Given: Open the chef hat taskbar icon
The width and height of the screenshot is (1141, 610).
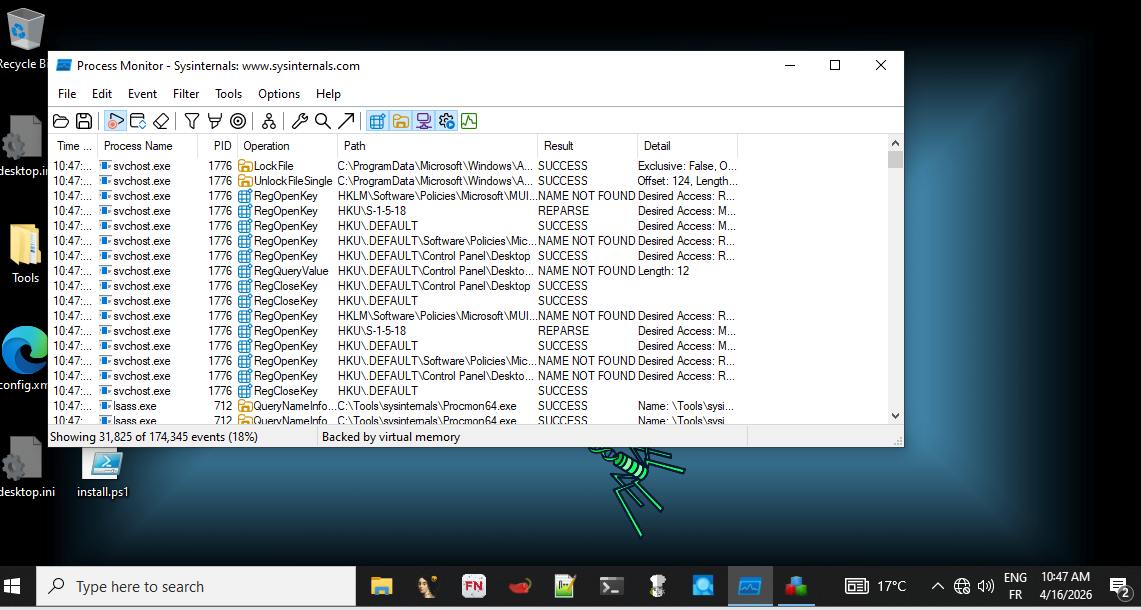Looking at the screenshot, I should coord(658,586).
